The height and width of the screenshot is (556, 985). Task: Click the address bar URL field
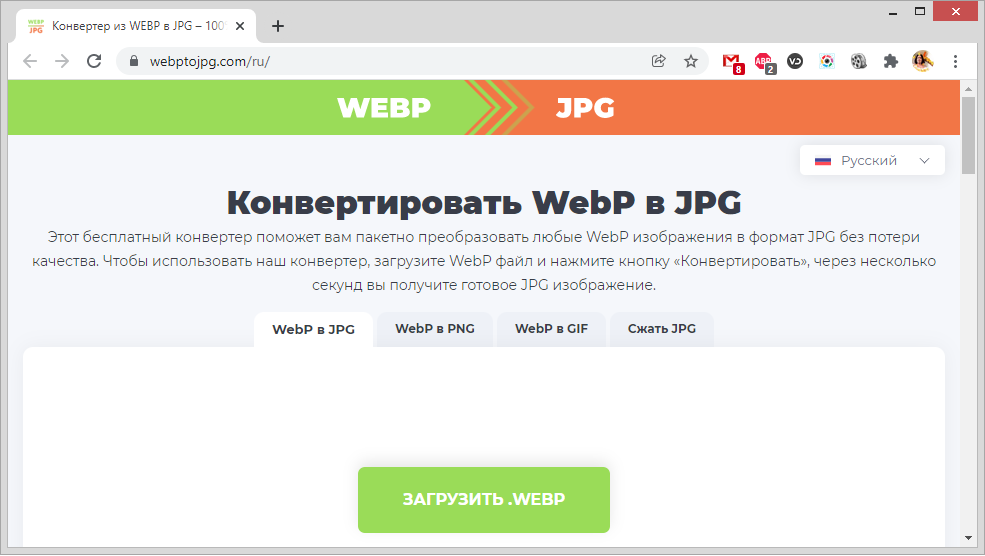point(400,61)
